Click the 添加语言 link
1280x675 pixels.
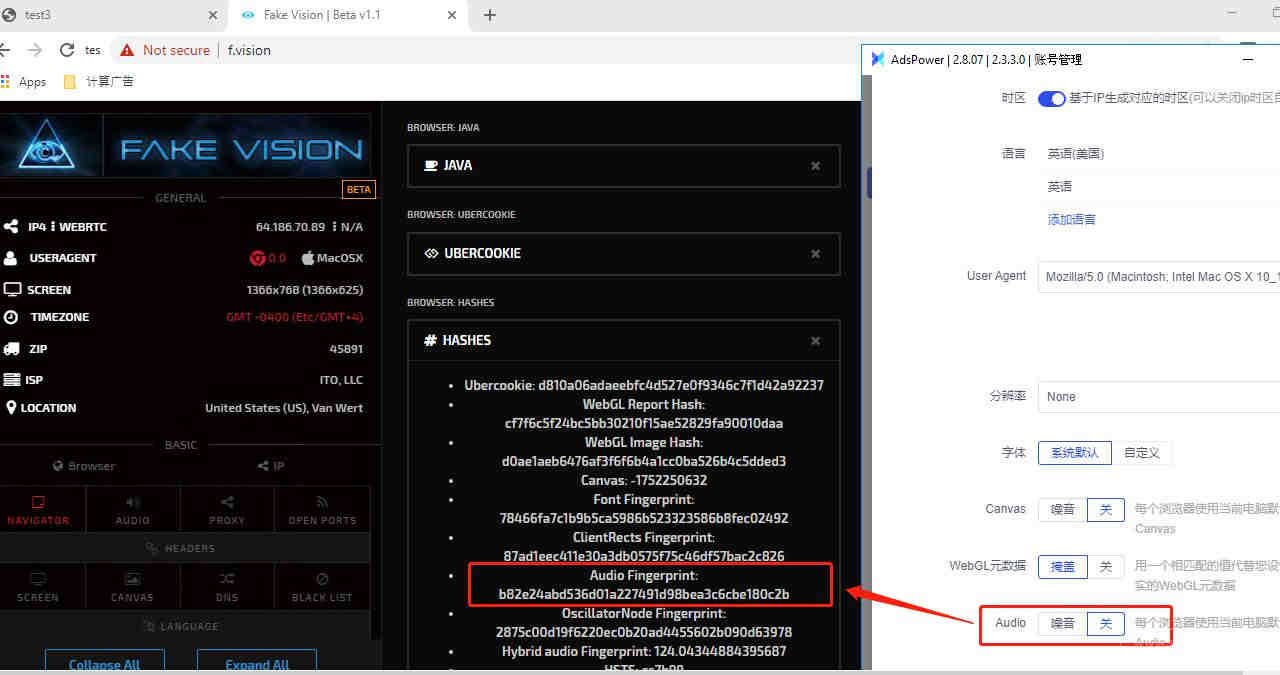coord(1072,220)
